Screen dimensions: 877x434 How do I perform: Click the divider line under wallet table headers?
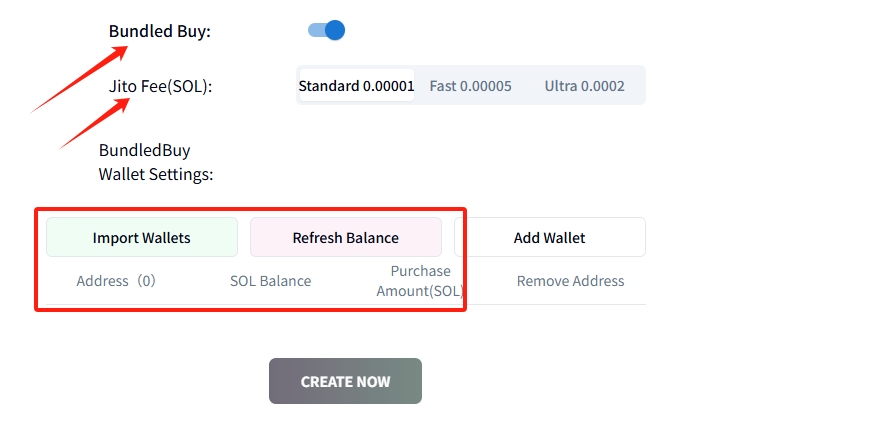click(x=560, y=305)
